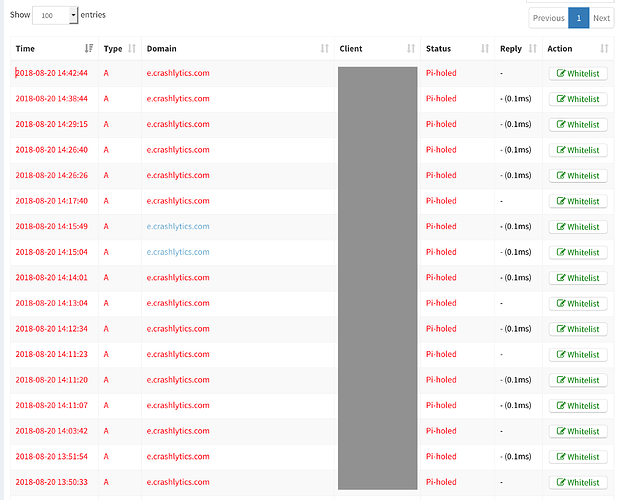The width and height of the screenshot is (620, 500).
Task: Click the 2018-08-20 14:29:15 timestamp cell
Action: pyautogui.click(x=52, y=124)
